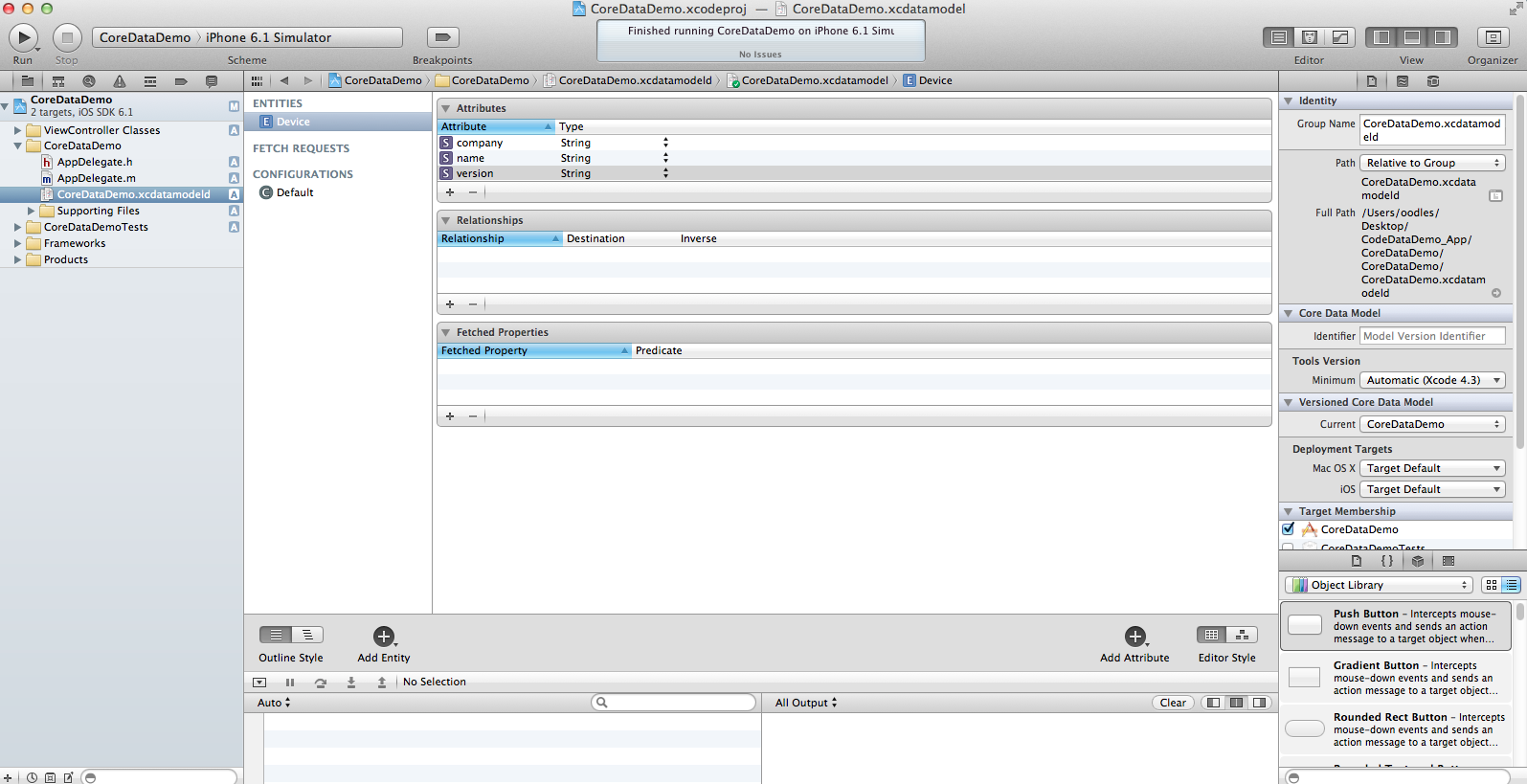The width and height of the screenshot is (1527, 784).
Task: Open the Search navigator
Action: tap(89, 81)
